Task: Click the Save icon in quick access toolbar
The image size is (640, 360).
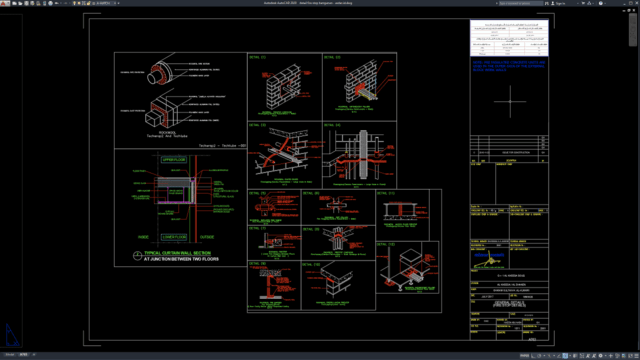Action: click(x=26, y=3)
